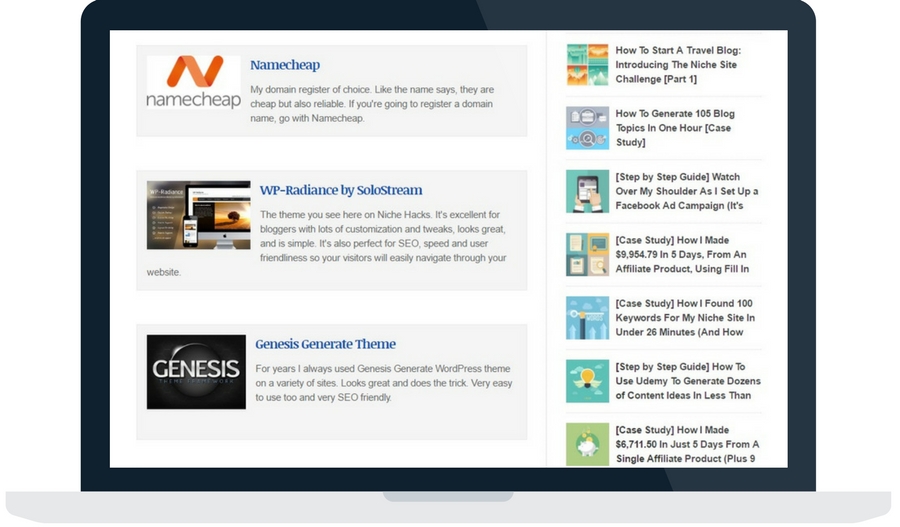Click the Namecheap description paragraph text
This screenshot has width=900, height=527.
point(372,104)
